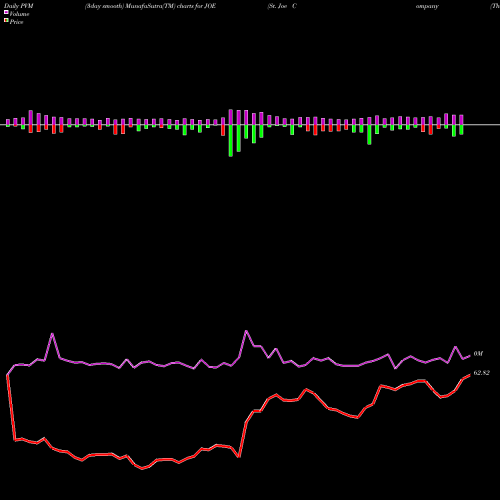Select the Volume legend label
The width and height of the screenshot is (500, 500).
[19, 14]
